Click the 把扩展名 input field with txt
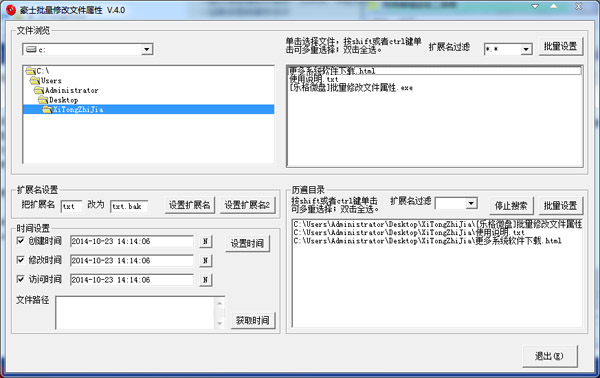Viewport: 600px width, 378px height. 71,206
